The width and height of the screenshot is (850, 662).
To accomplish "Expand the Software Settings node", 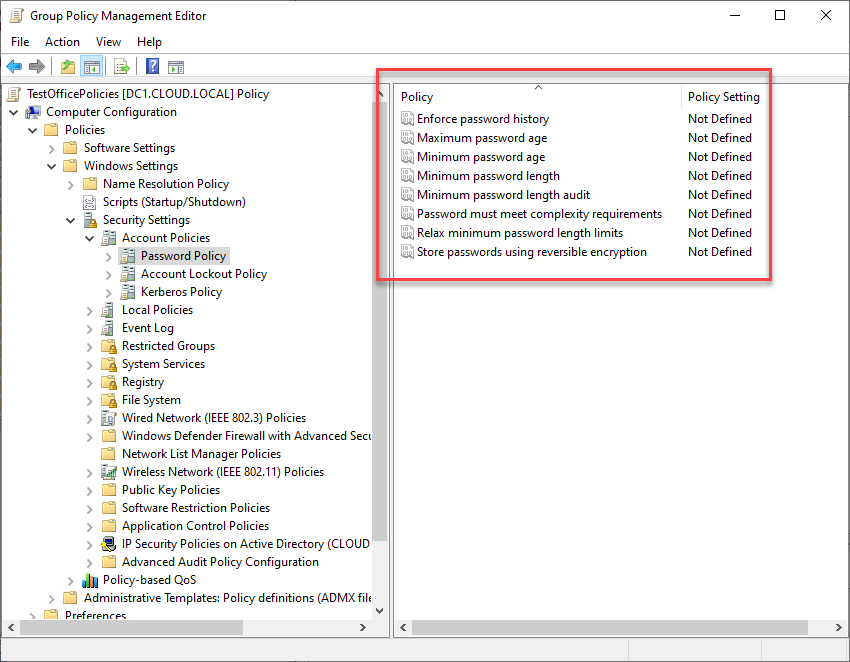I will [x=51, y=149].
